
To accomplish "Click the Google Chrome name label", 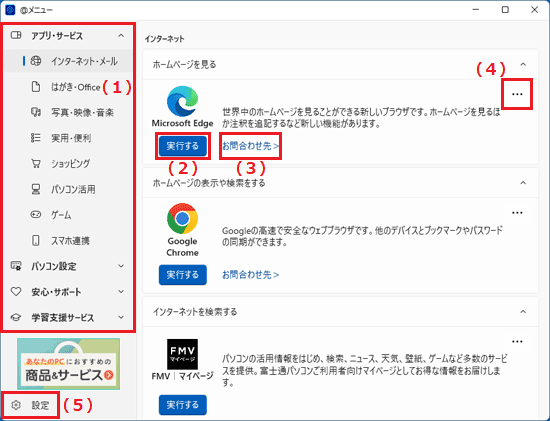I will [x=182, y=247].
